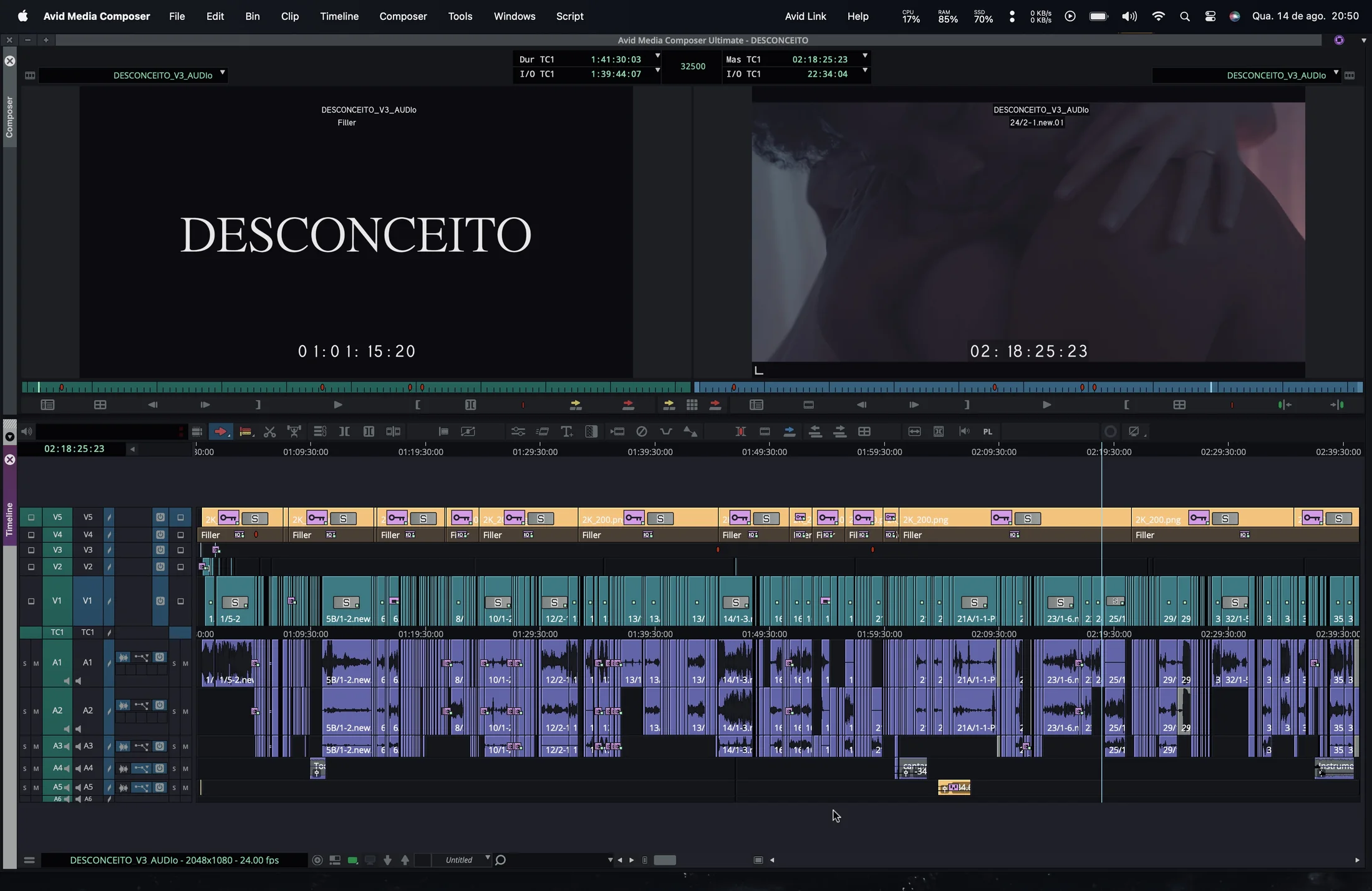Toggle A4 power button
This screenshot has height=891, width=1372.
(160, 768)
